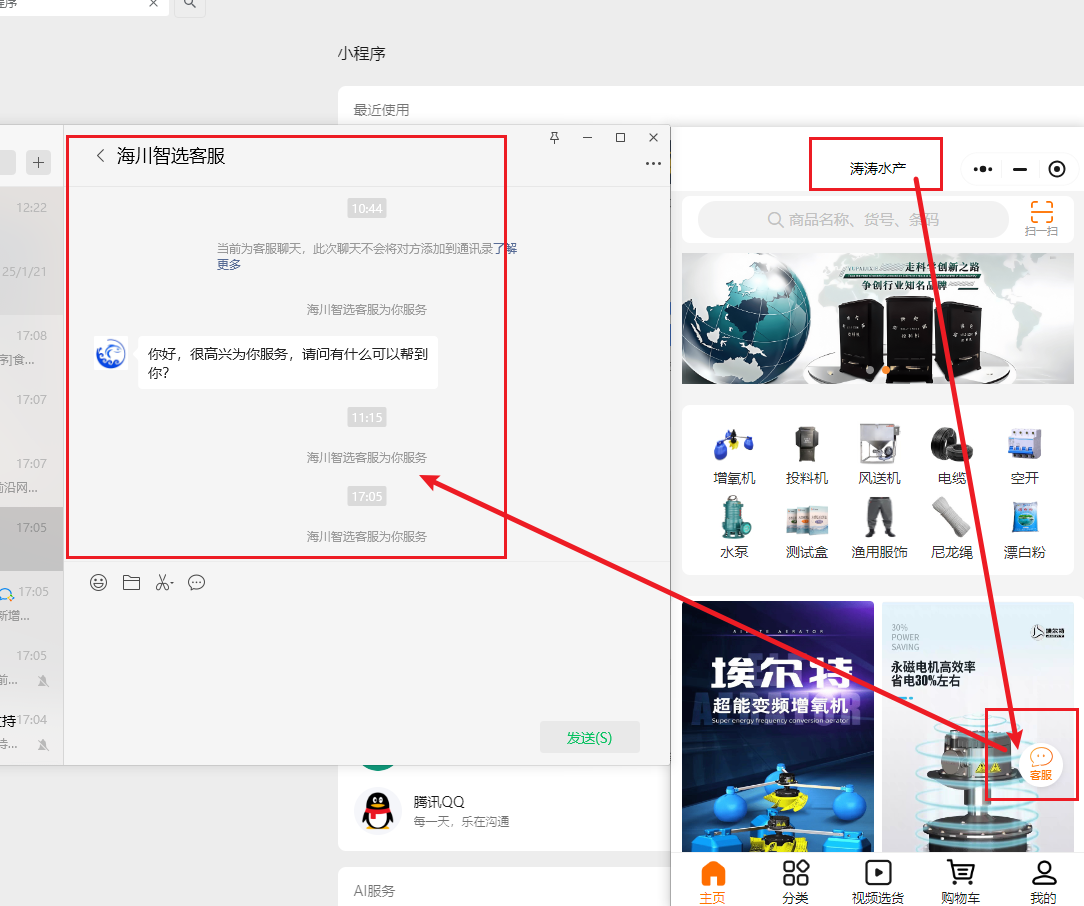Open the 渔用服饰 category

click(879, 529)
